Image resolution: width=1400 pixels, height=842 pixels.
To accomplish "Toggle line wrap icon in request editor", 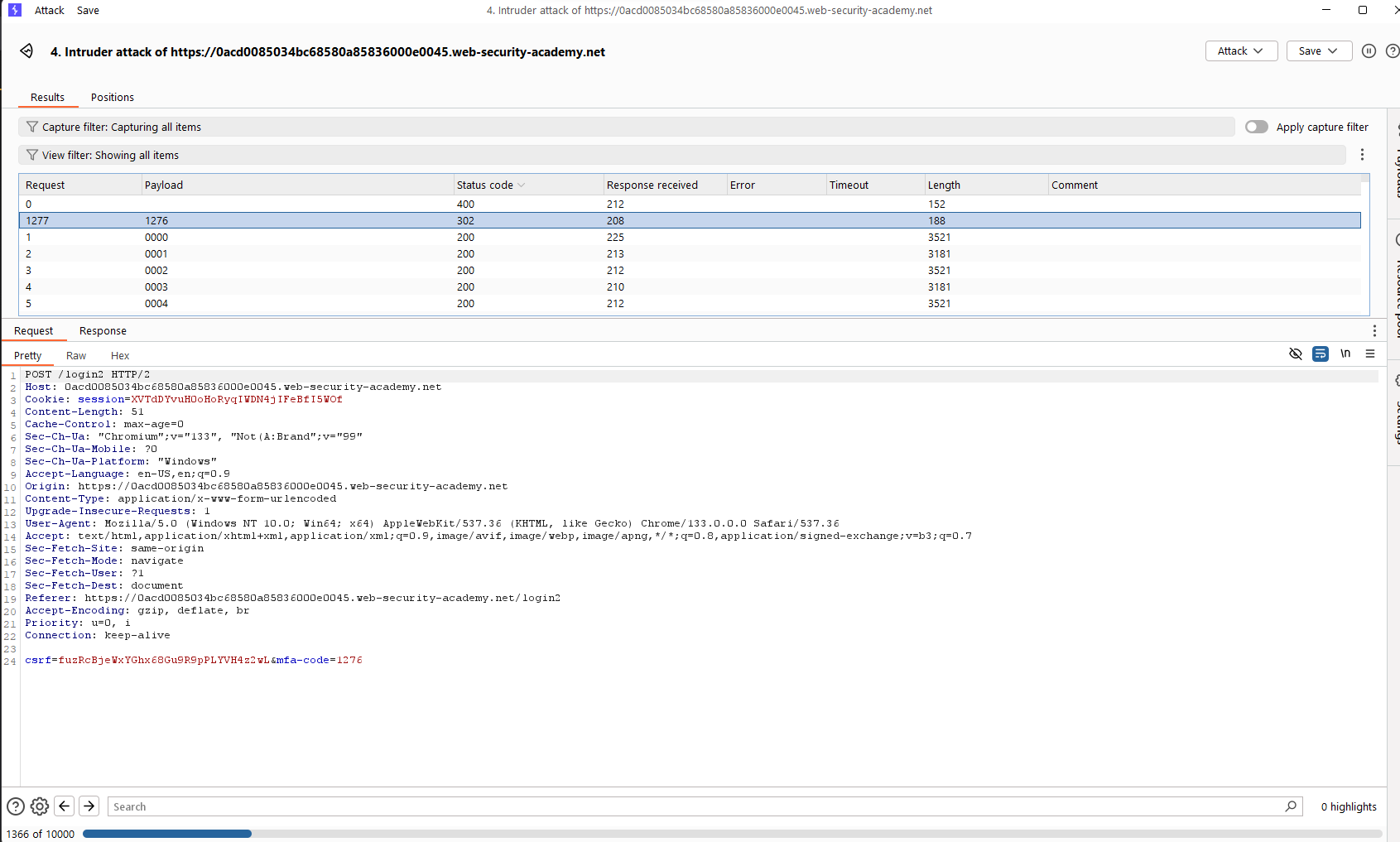I will pyautogui.click(x=1321, y=354).
